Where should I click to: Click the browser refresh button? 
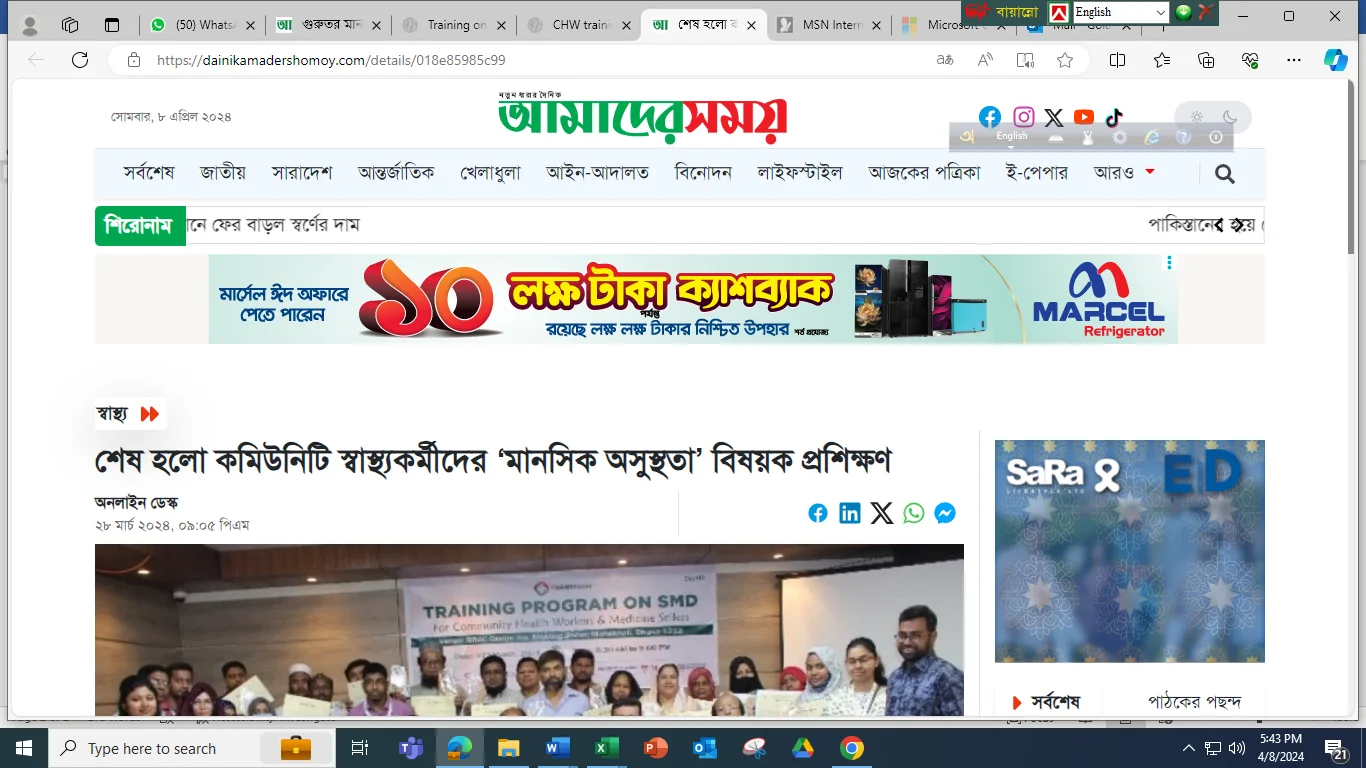tap(80, 60)
